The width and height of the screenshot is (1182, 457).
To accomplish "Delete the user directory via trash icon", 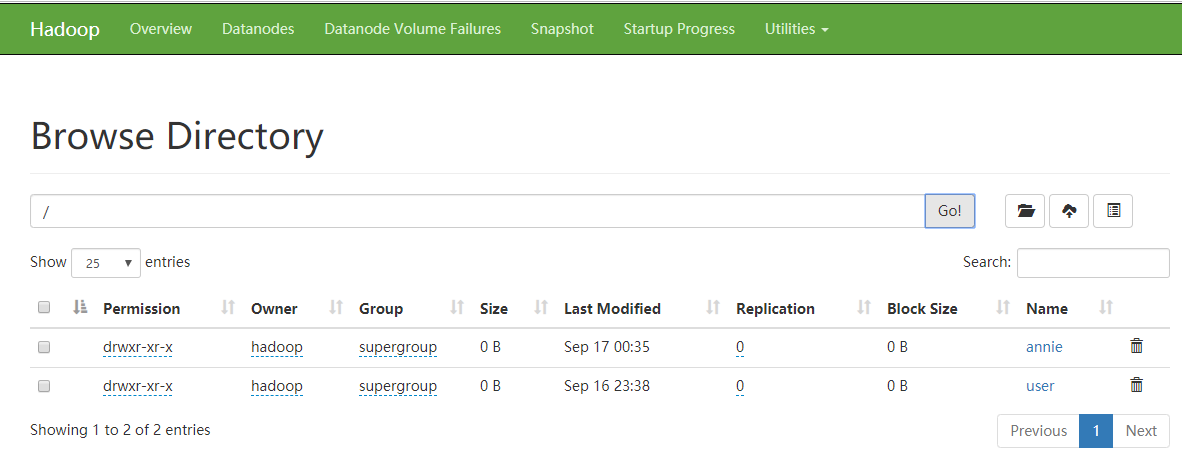I will (1136, 385).
